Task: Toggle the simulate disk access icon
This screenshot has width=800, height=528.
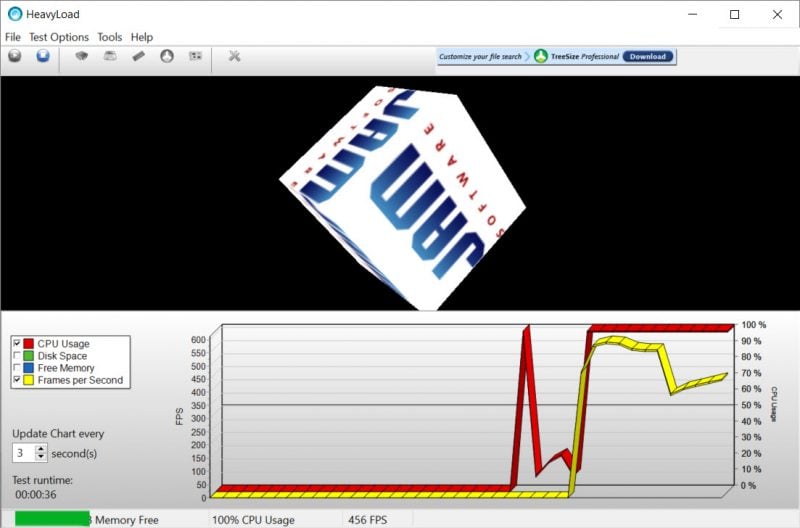Action: [167, 56]
